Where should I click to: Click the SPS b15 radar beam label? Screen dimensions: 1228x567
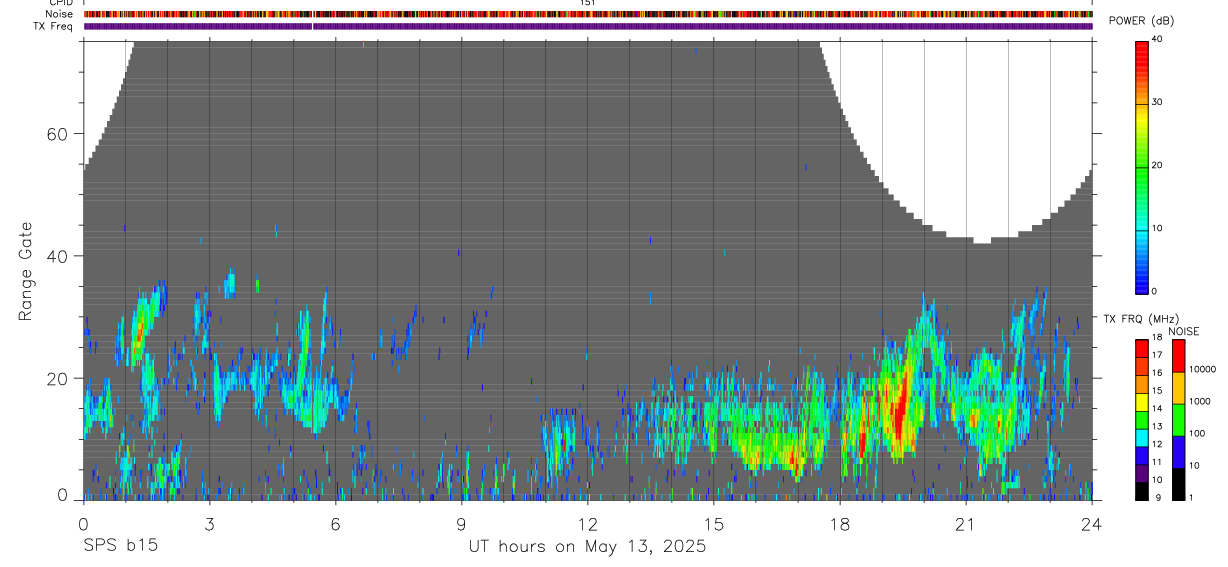(120, 546)
